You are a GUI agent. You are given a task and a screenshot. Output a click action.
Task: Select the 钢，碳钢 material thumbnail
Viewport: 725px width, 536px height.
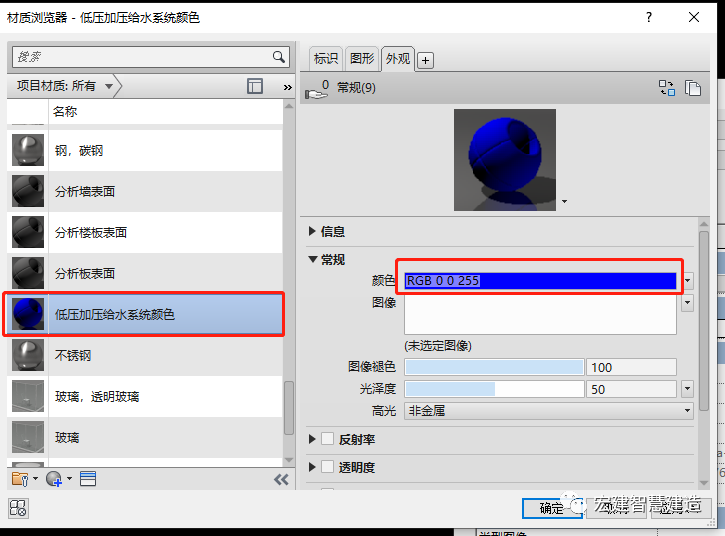[28, 150]
